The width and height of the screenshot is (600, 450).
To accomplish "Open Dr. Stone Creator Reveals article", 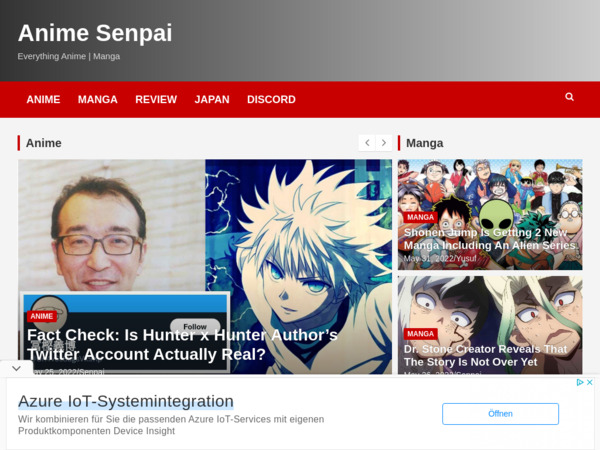I will tap(485, 355).
